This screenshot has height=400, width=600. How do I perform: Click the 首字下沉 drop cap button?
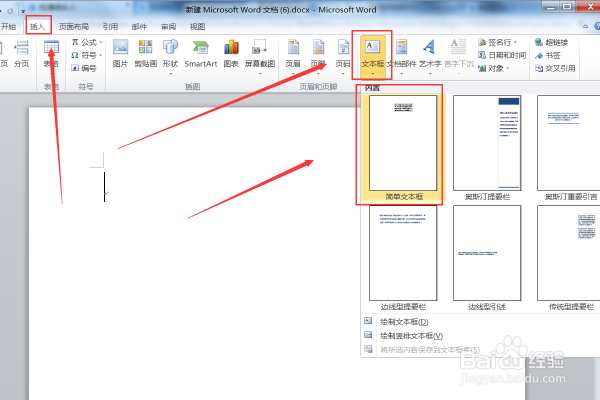point(459,56)
